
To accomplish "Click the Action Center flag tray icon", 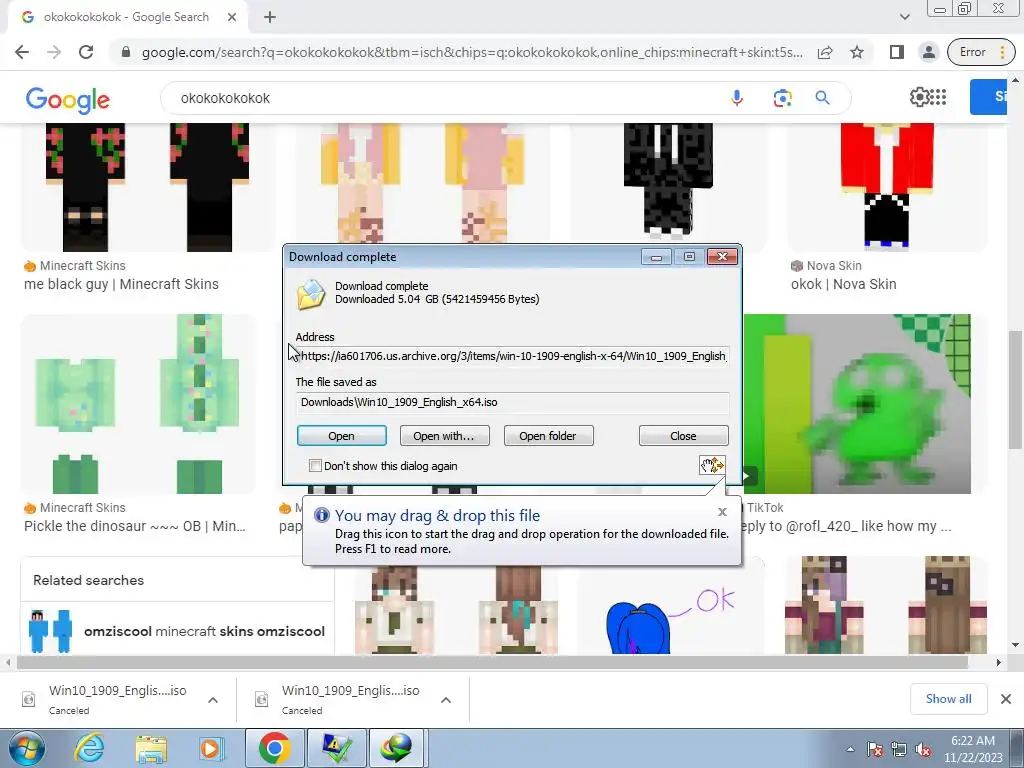I will point(874,749).
